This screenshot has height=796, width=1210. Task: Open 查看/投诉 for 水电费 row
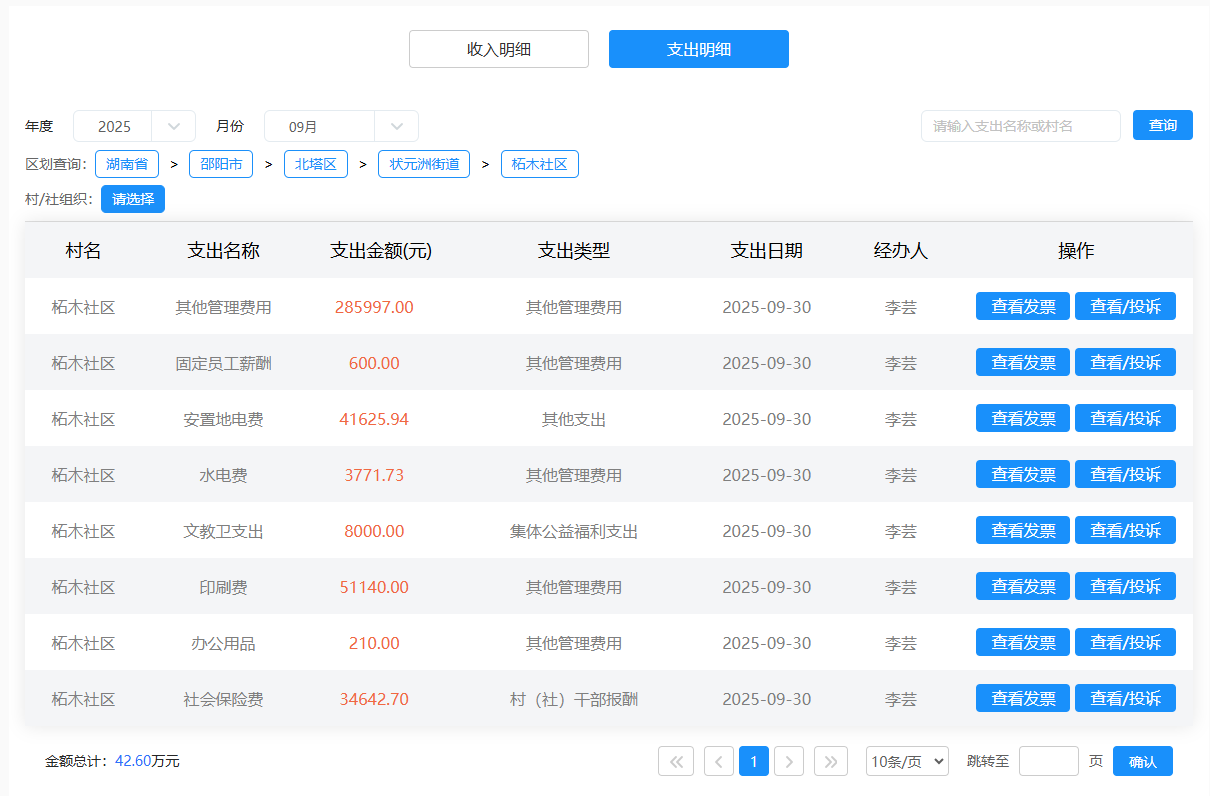point(1125,475)
